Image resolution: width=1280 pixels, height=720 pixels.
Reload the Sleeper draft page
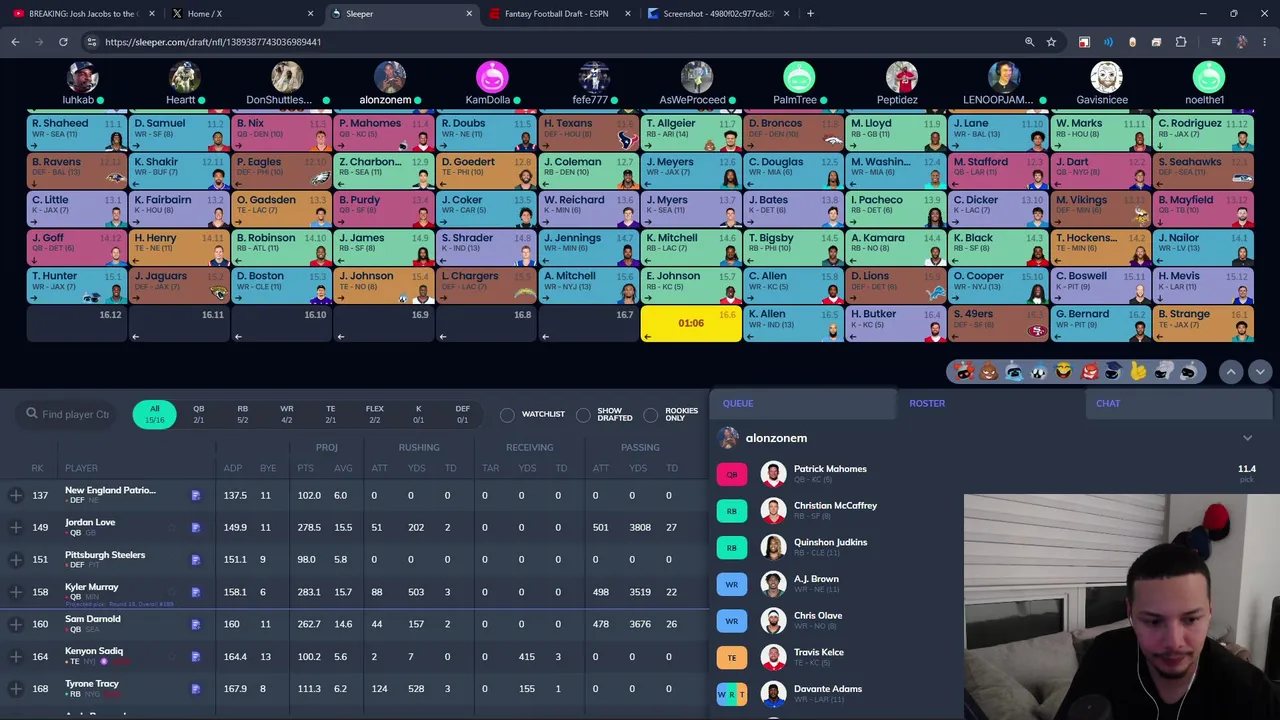(x=63, y=42)
